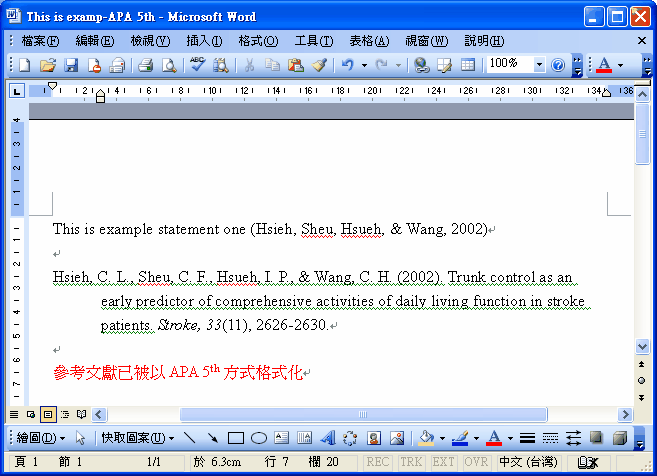This screenshot has width=657, height=476.
Task: Click the Format Painter brush icon
Action: point(319,65)
